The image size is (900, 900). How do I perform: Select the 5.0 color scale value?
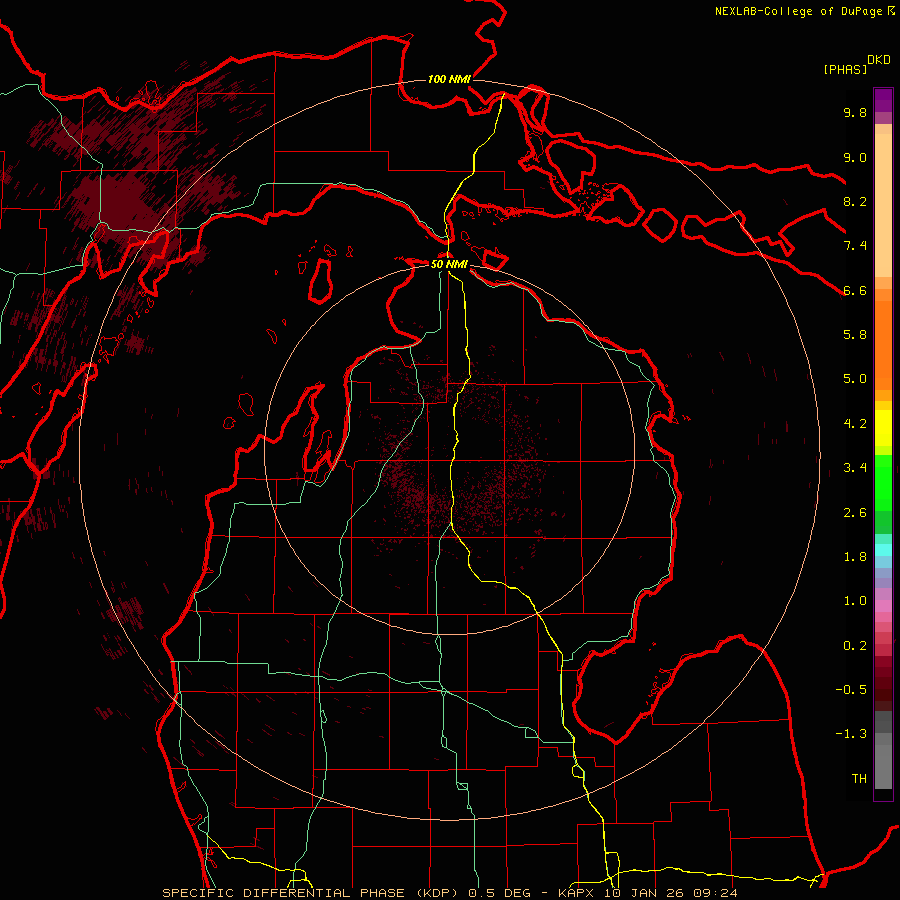click(855, 379)
